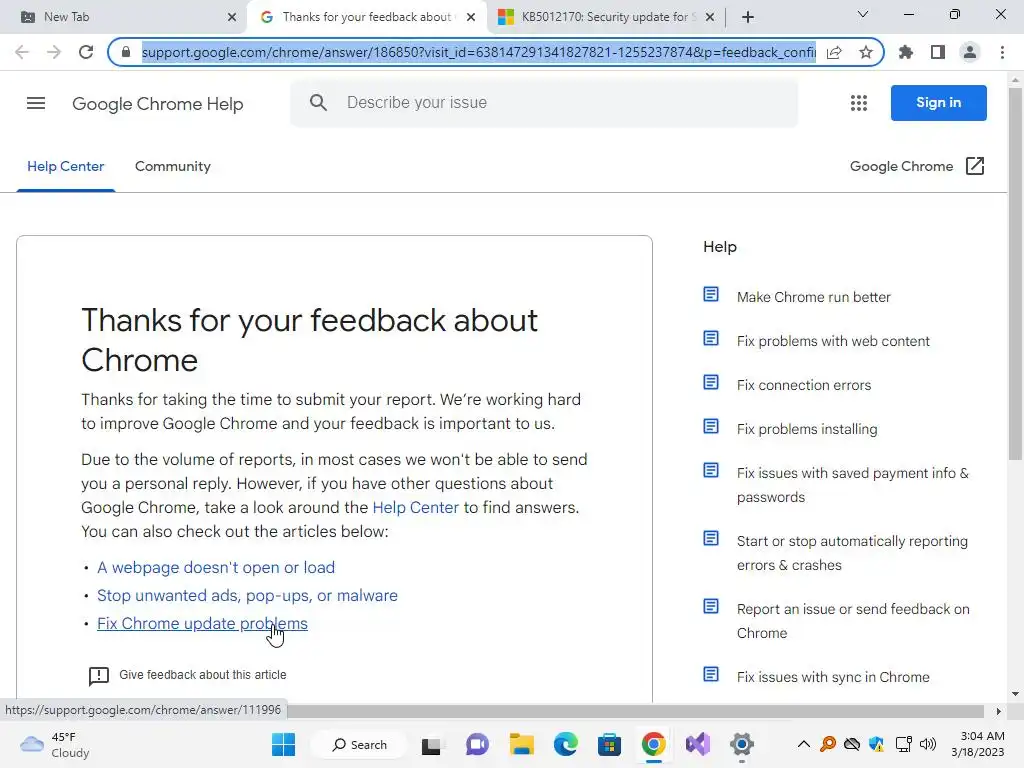Open Stop unwanted ads, pop-ups, or malware
The width and height of the screenshot is (1024, 768).
[247, 596]
